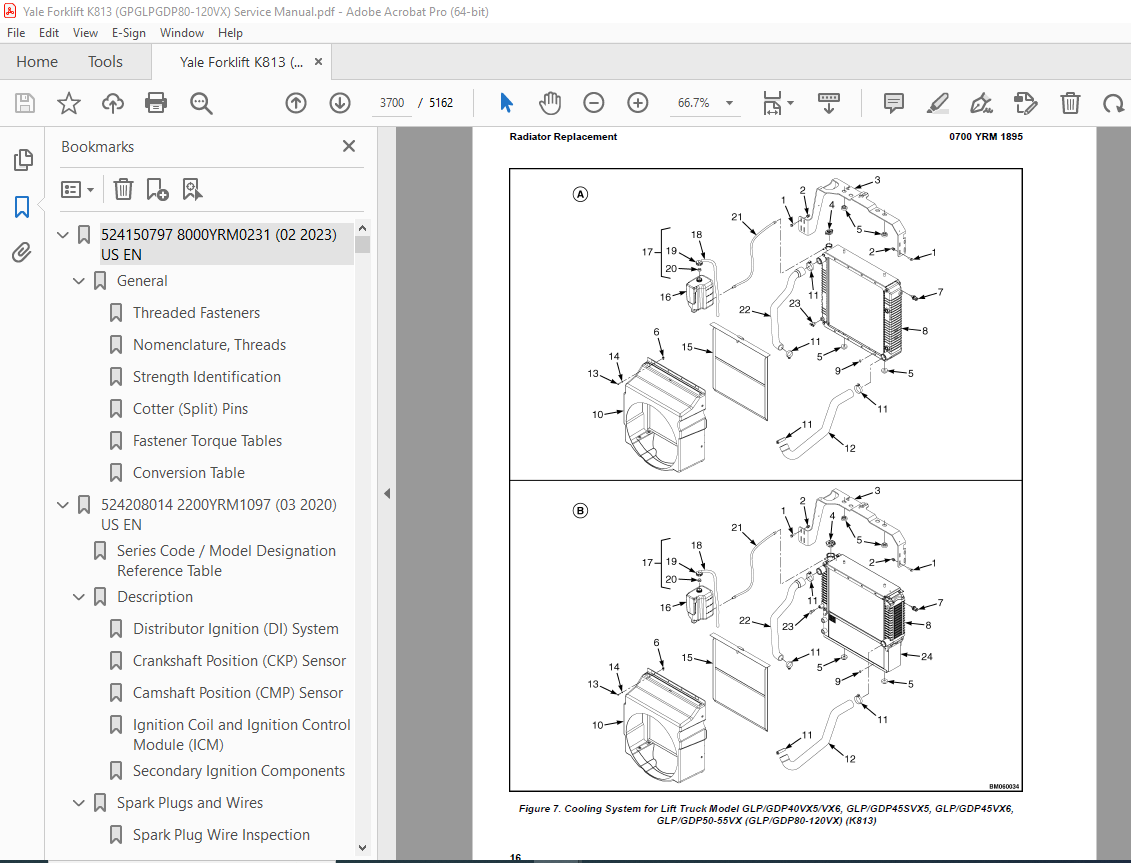The width and height of the screenshot is (1131, 863).
Task: Select the Yale Forklift K813 document tab
Action: coord(241,62)
